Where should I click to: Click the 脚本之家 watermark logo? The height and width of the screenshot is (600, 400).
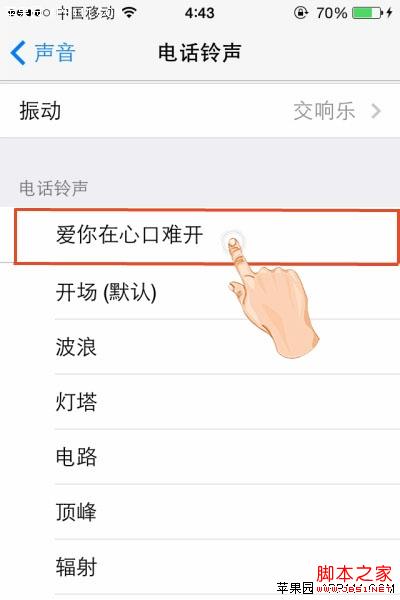click(x=355, y=573)
